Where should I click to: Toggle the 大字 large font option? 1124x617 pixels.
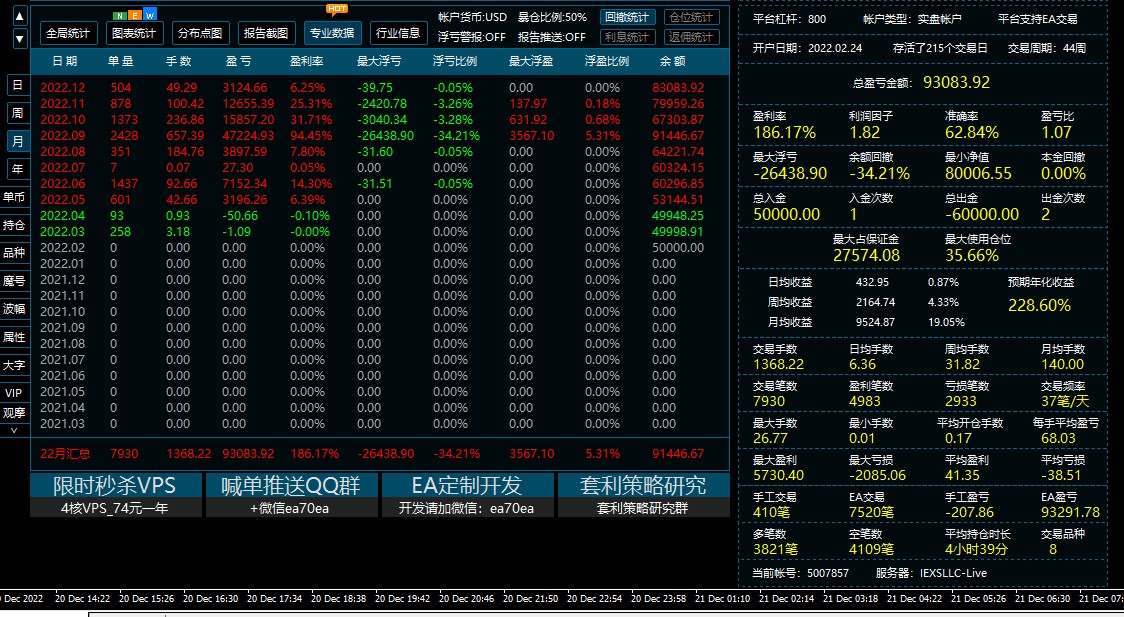coord(14,365)
